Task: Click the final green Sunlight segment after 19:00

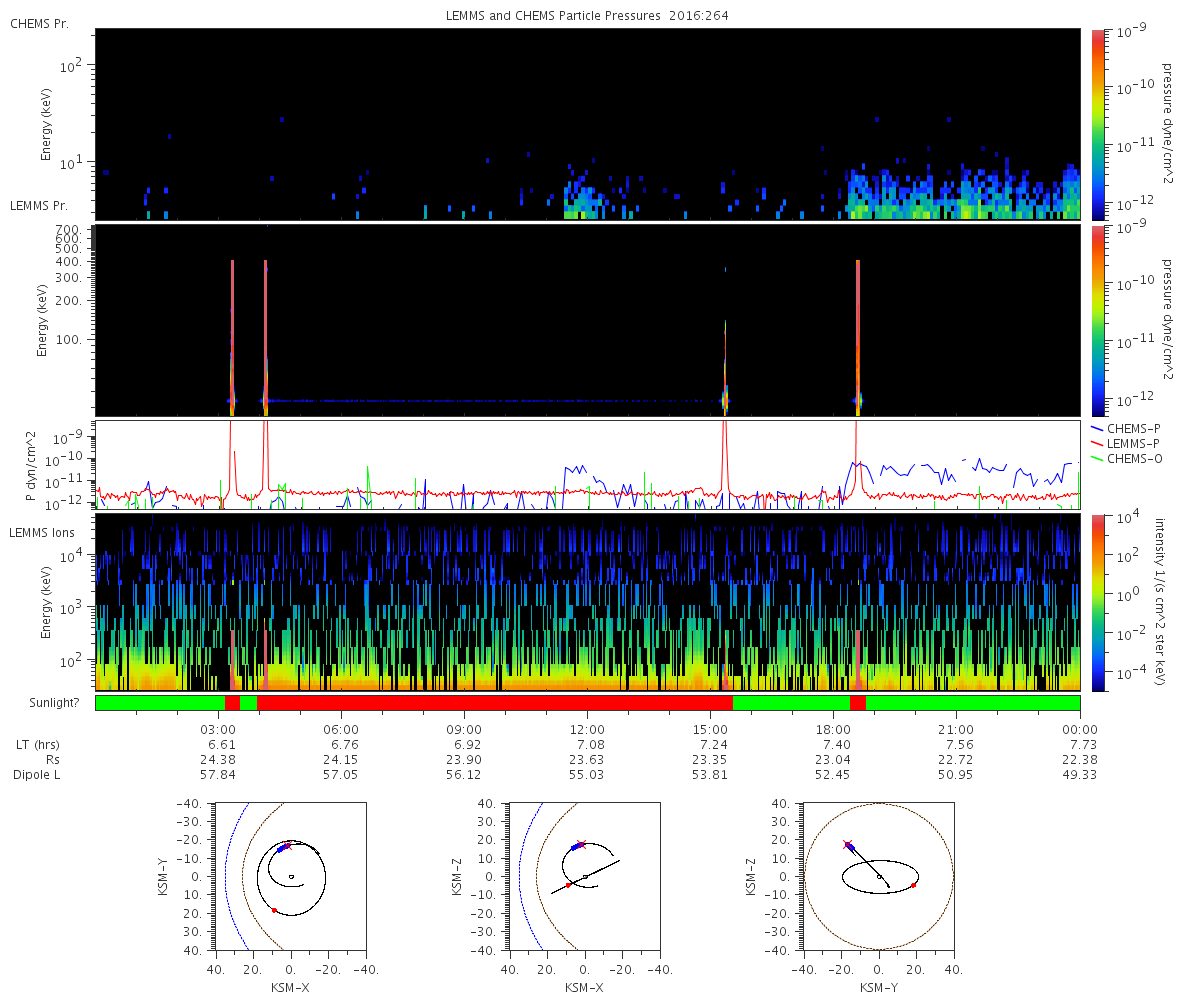Action: 973,703
